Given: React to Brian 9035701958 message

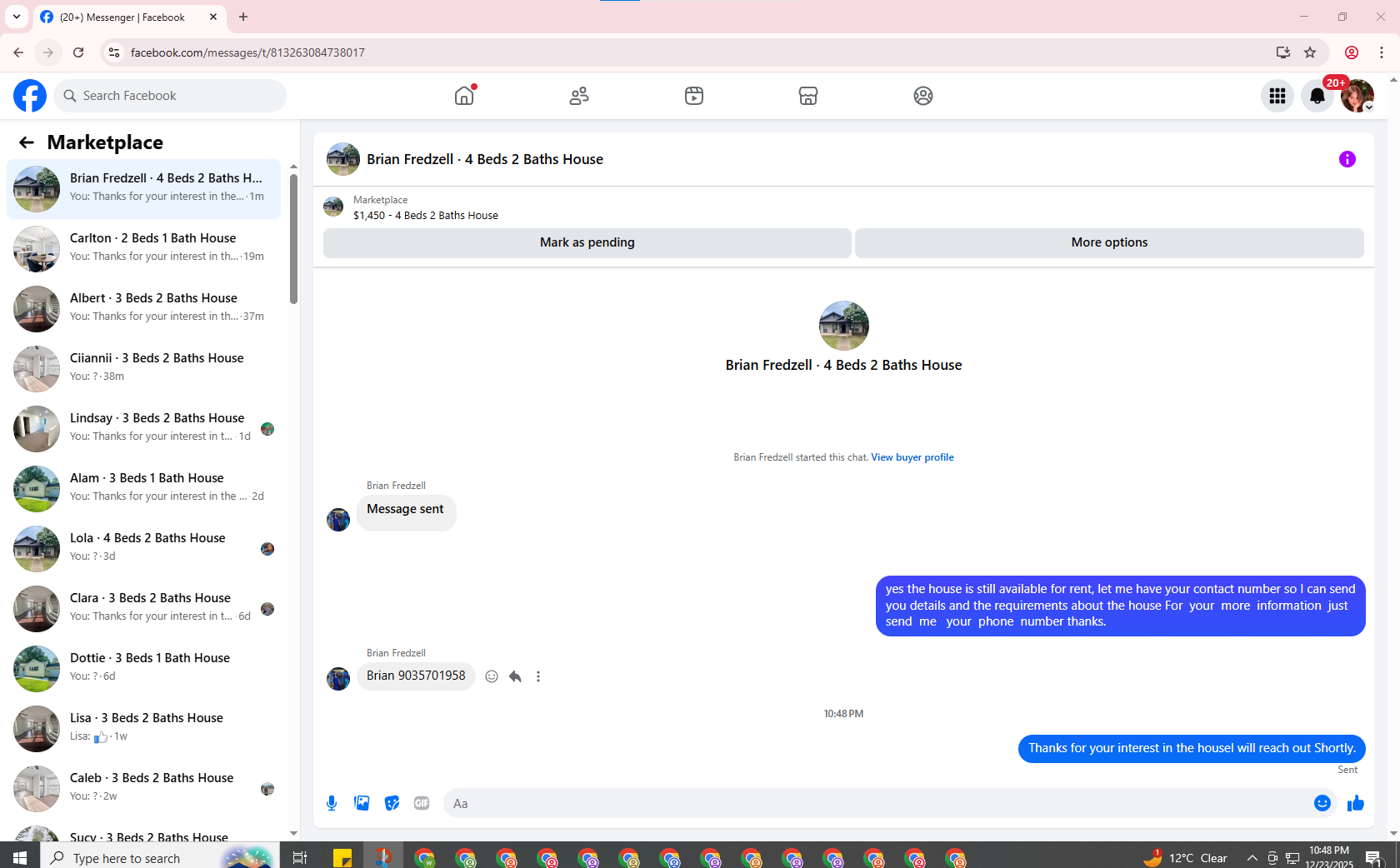Looking at the screenshot, I should pos(492,676).
